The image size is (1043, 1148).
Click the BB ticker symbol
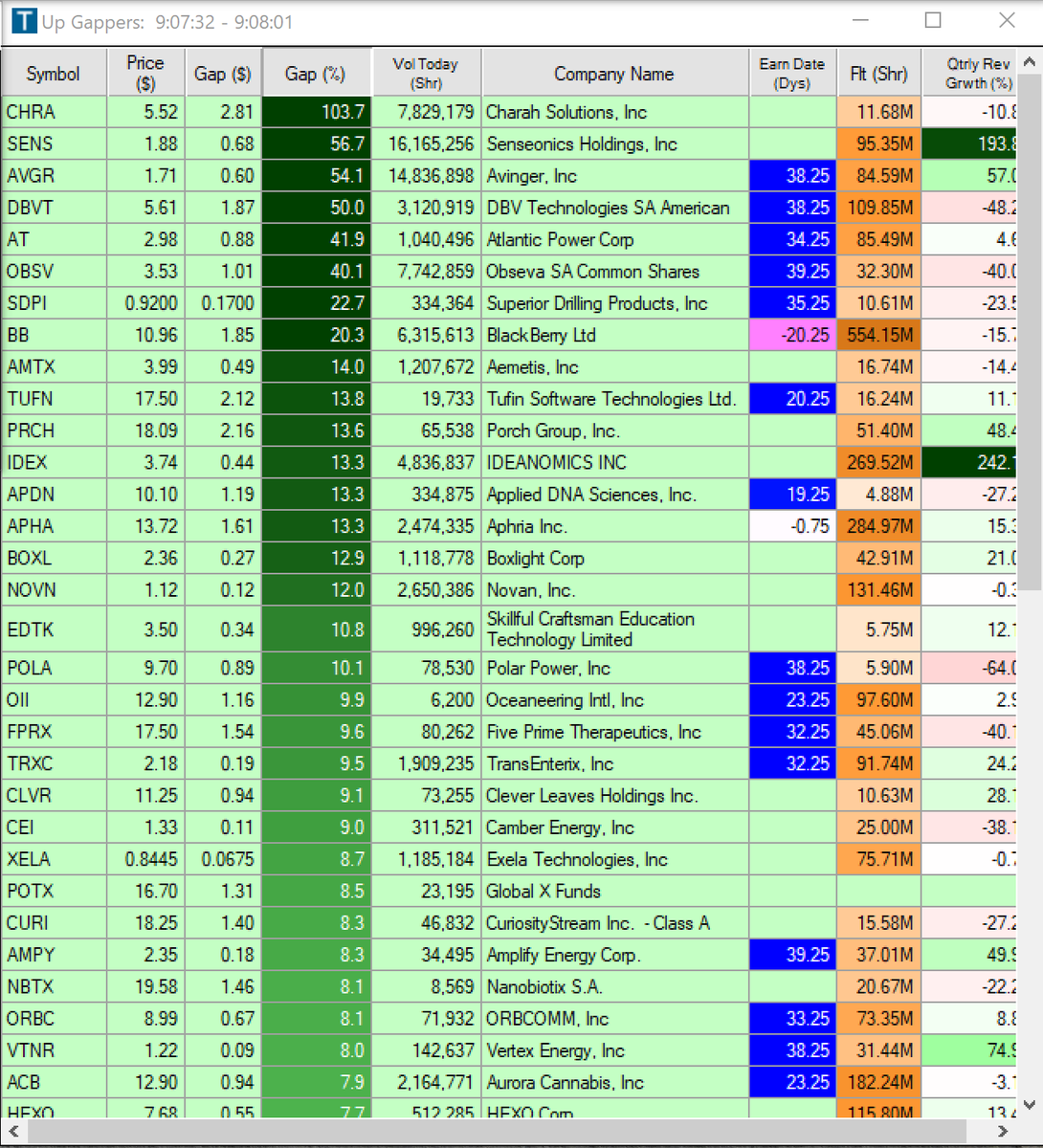coord(18,335)
